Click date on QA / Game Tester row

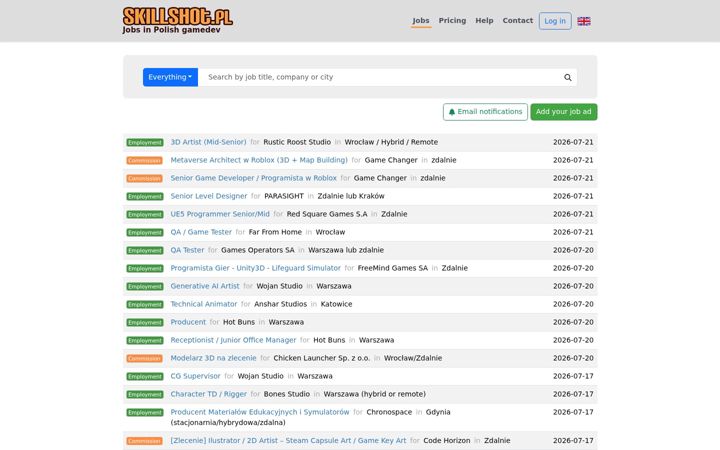click(573, 232)
